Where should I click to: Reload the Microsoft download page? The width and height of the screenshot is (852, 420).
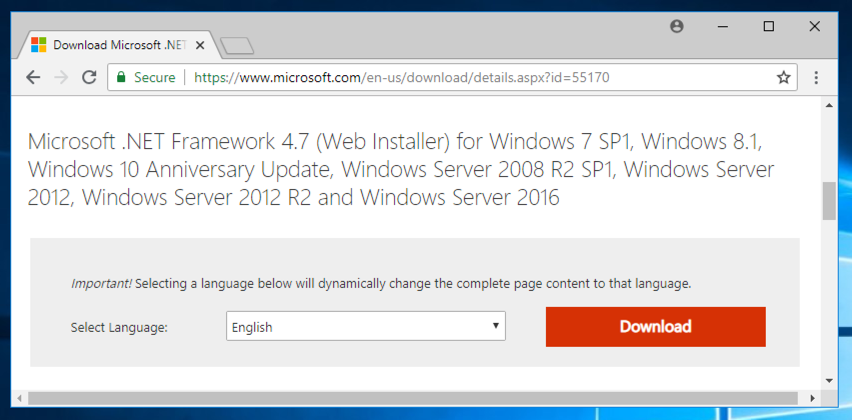click(x=89, y=77)
